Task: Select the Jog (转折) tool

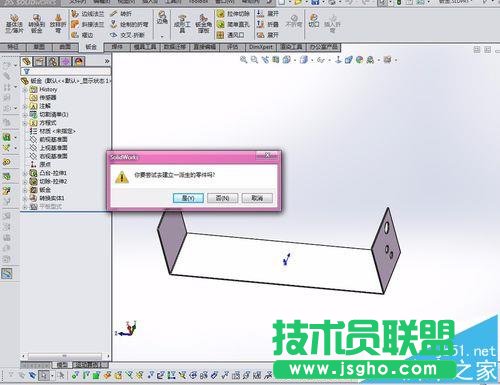Action: tap(121, 14)
